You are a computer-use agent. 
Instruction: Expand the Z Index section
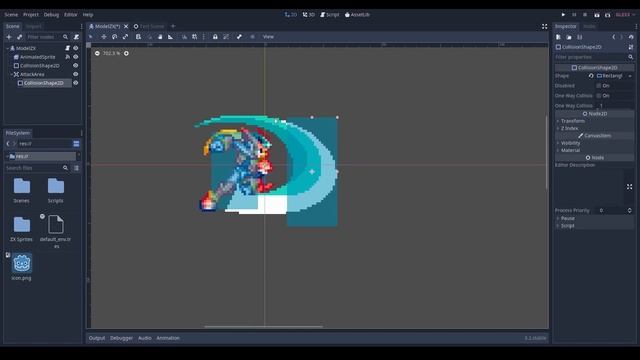coord(594,129)
